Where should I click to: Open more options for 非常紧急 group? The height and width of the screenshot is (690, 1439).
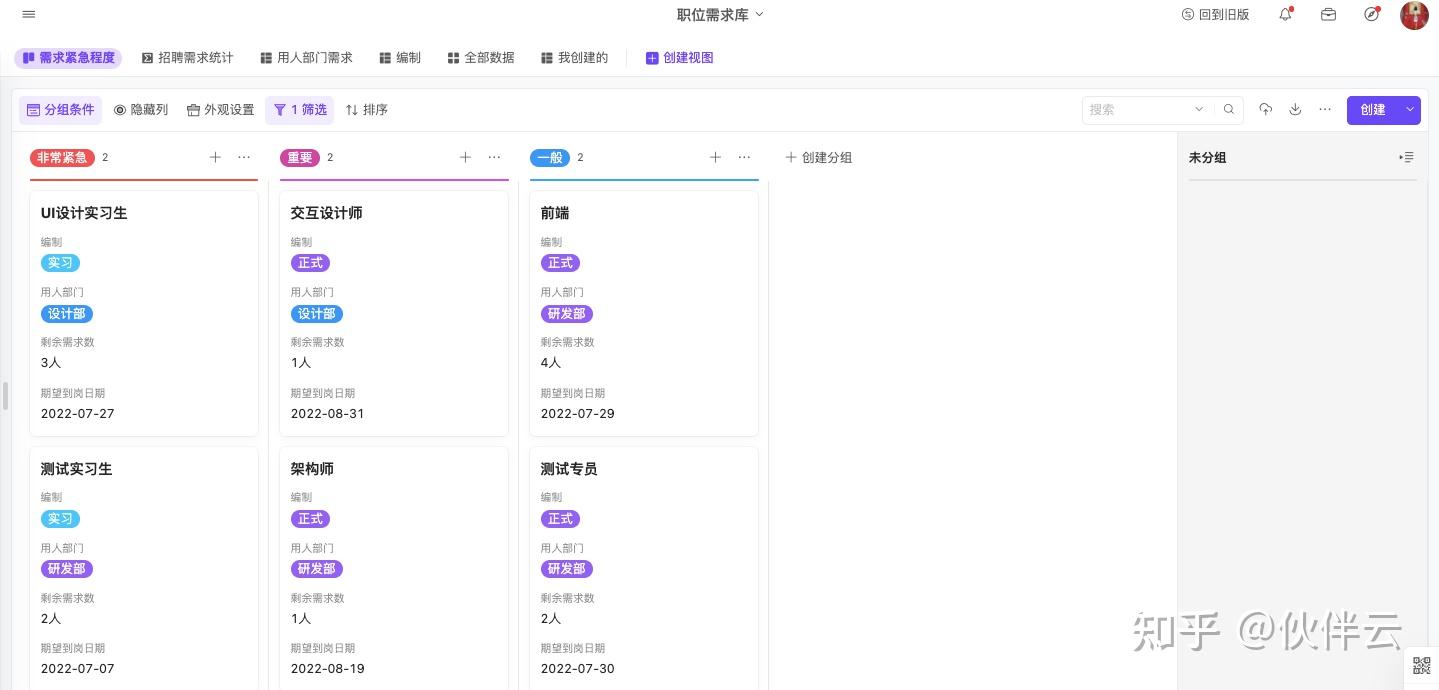point(244,157)
